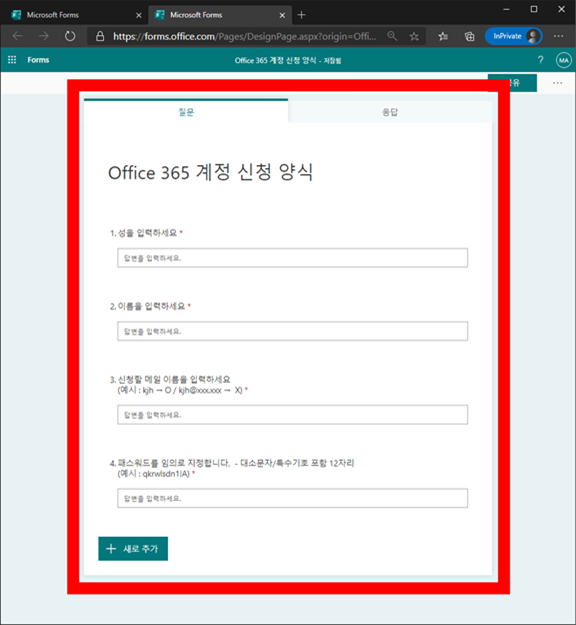
Task: Select the form title Office 365 계정 신청 양식
Action: [x=210, y=173]
